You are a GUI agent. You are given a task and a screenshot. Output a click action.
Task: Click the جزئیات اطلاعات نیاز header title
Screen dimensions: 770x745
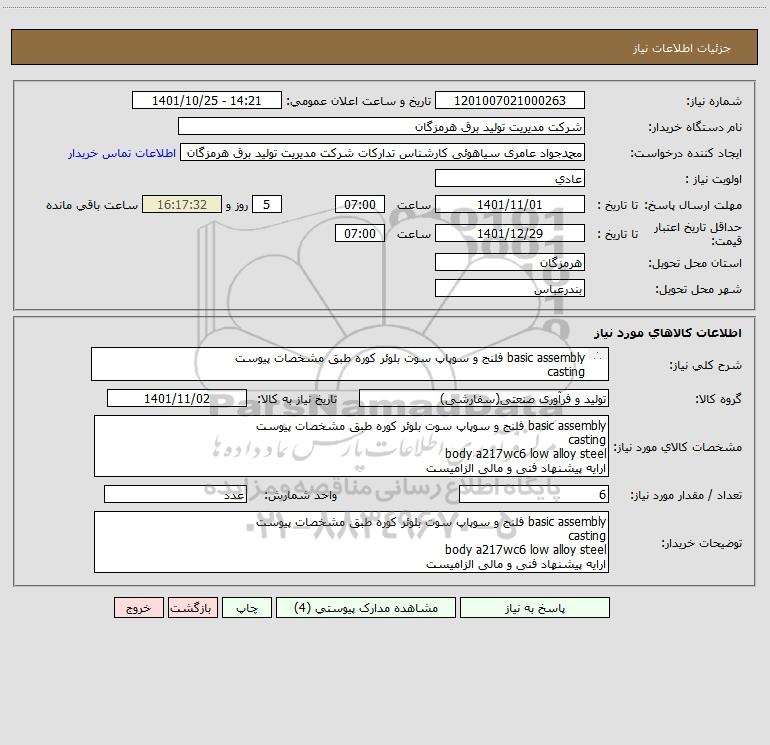click(x=682, y=48)
